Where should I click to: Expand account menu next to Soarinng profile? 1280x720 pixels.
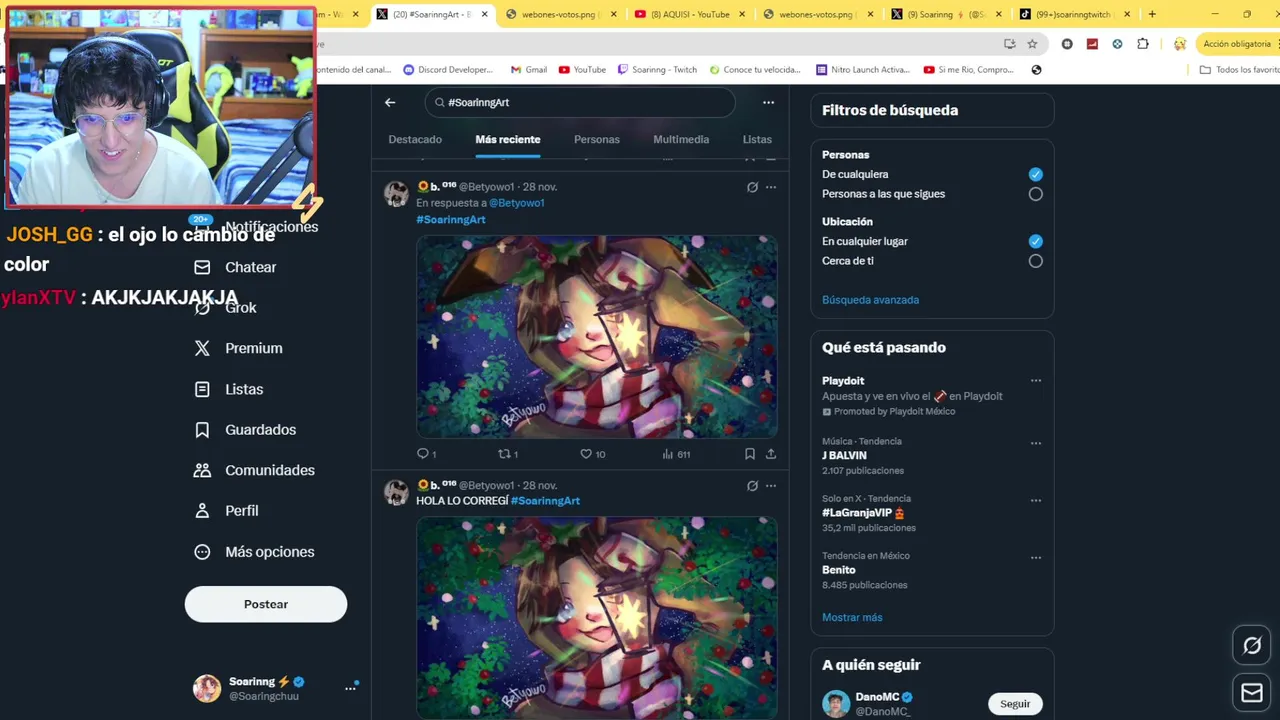pos(350,688)
